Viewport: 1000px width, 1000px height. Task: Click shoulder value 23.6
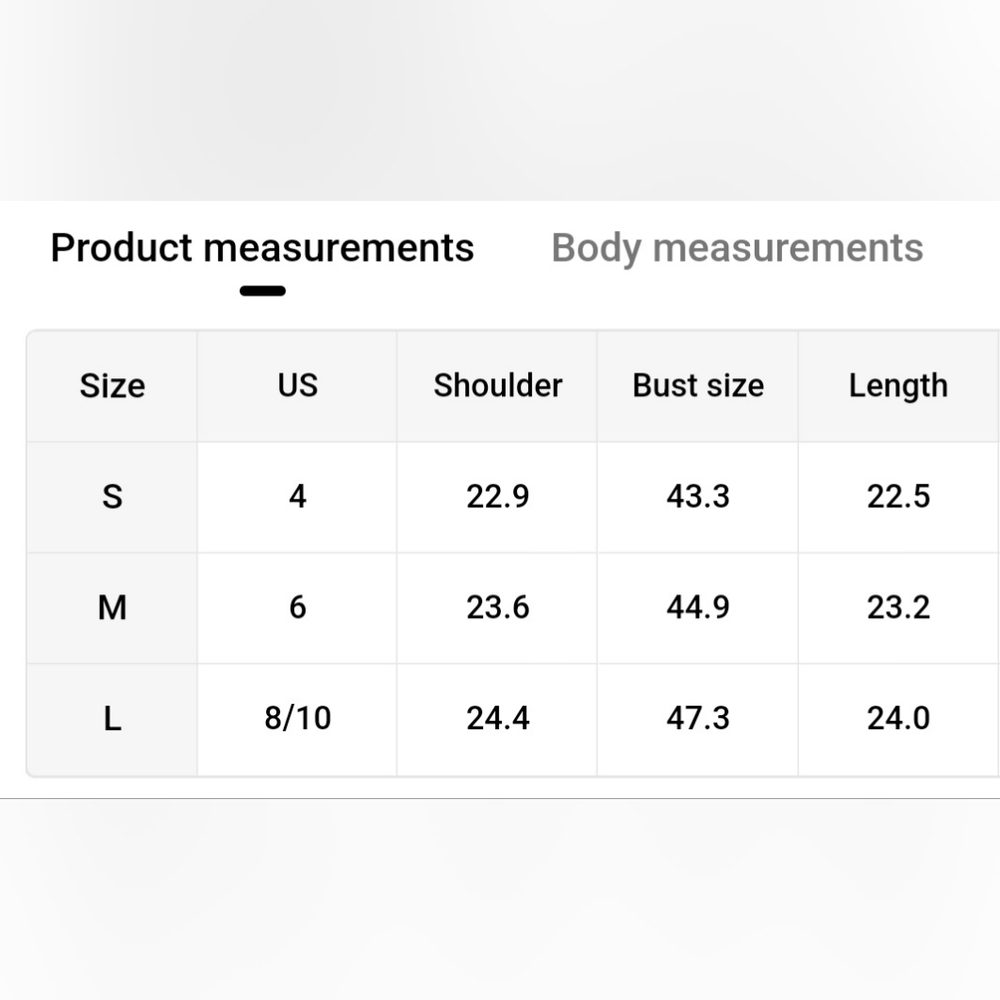click(497, 608)
